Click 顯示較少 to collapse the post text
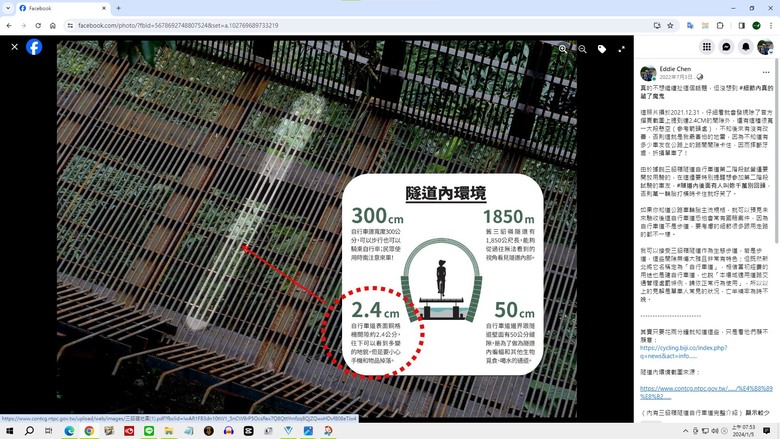This screenshot has width=780, height=439. click(757, 413)
